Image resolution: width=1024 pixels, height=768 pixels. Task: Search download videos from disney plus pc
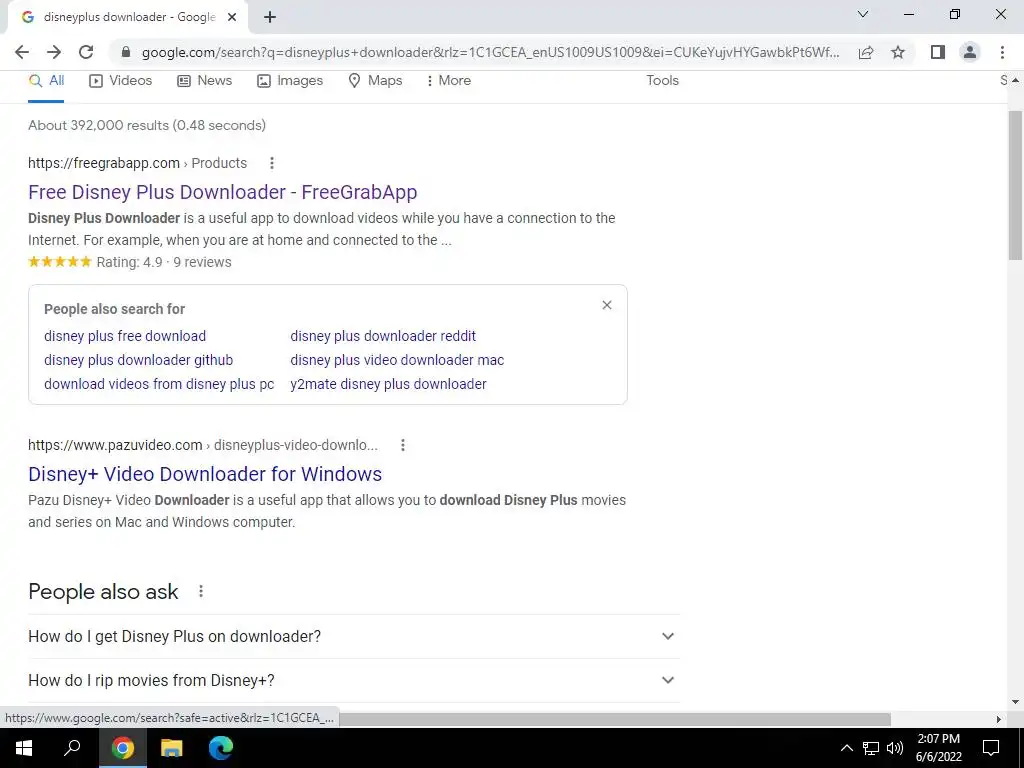point(159,384)
